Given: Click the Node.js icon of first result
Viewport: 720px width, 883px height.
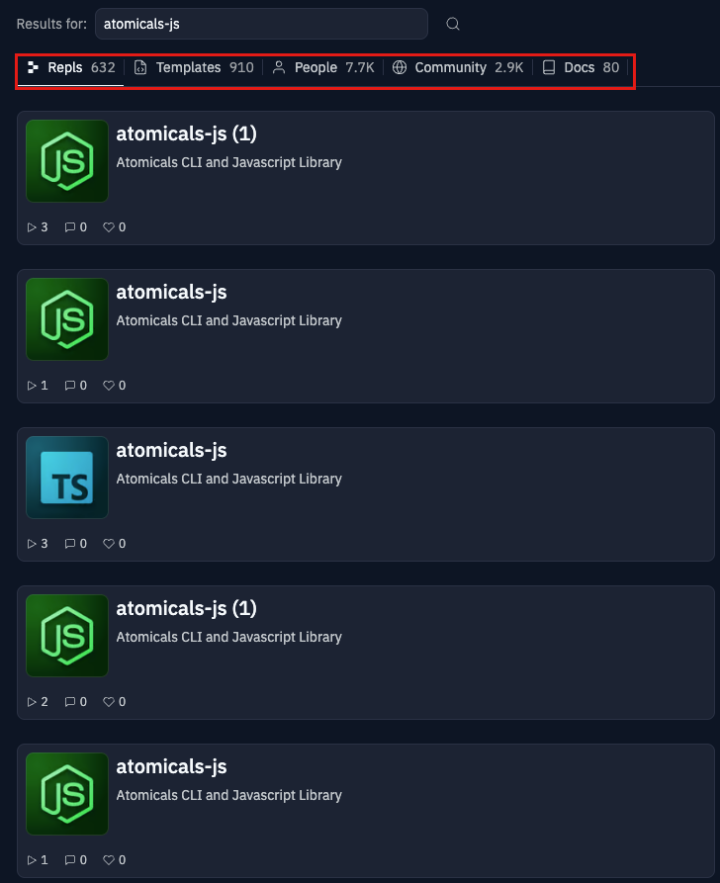Looking at the screenshot, I should (x=67, y=161).
